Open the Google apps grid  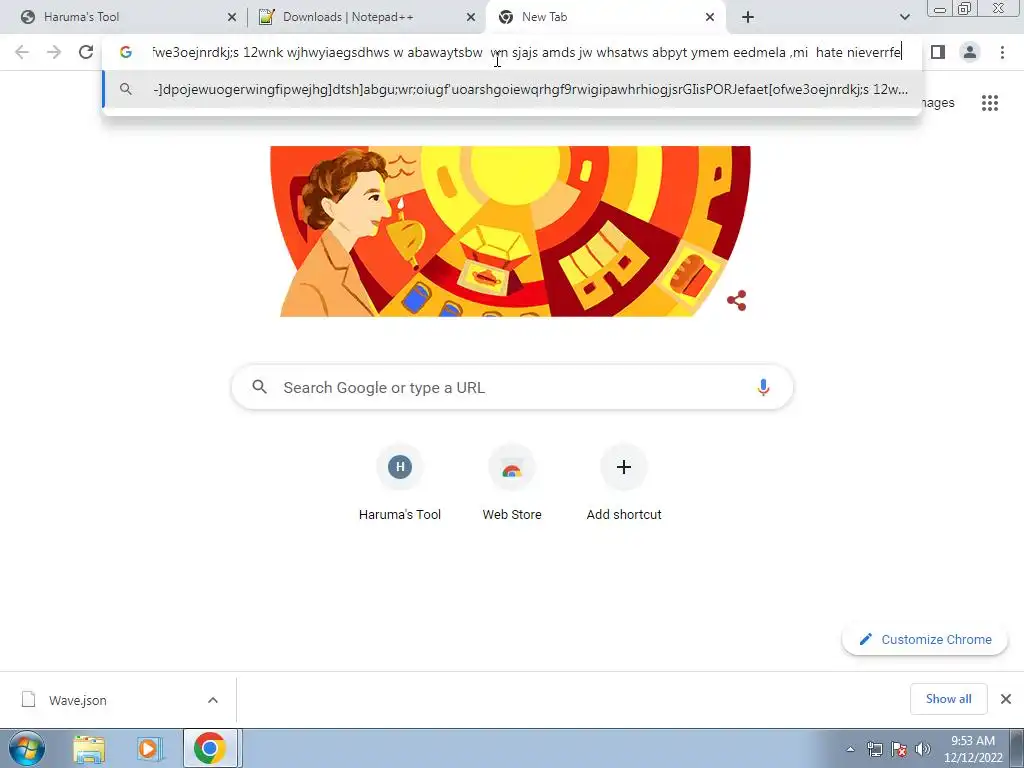click(x=989, y=103)
